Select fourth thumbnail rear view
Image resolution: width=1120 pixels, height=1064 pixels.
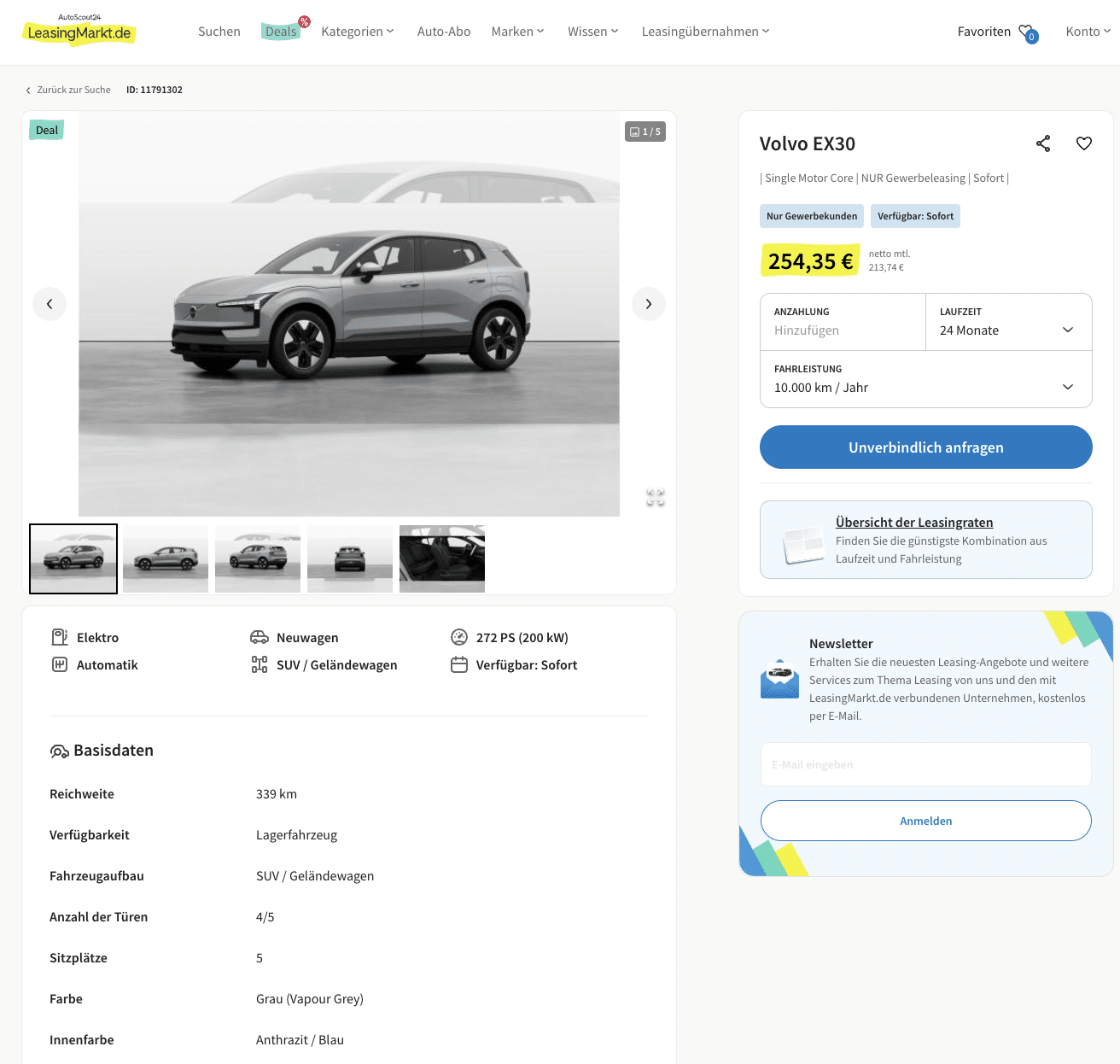pyautogui.click(x=350, y=558)
